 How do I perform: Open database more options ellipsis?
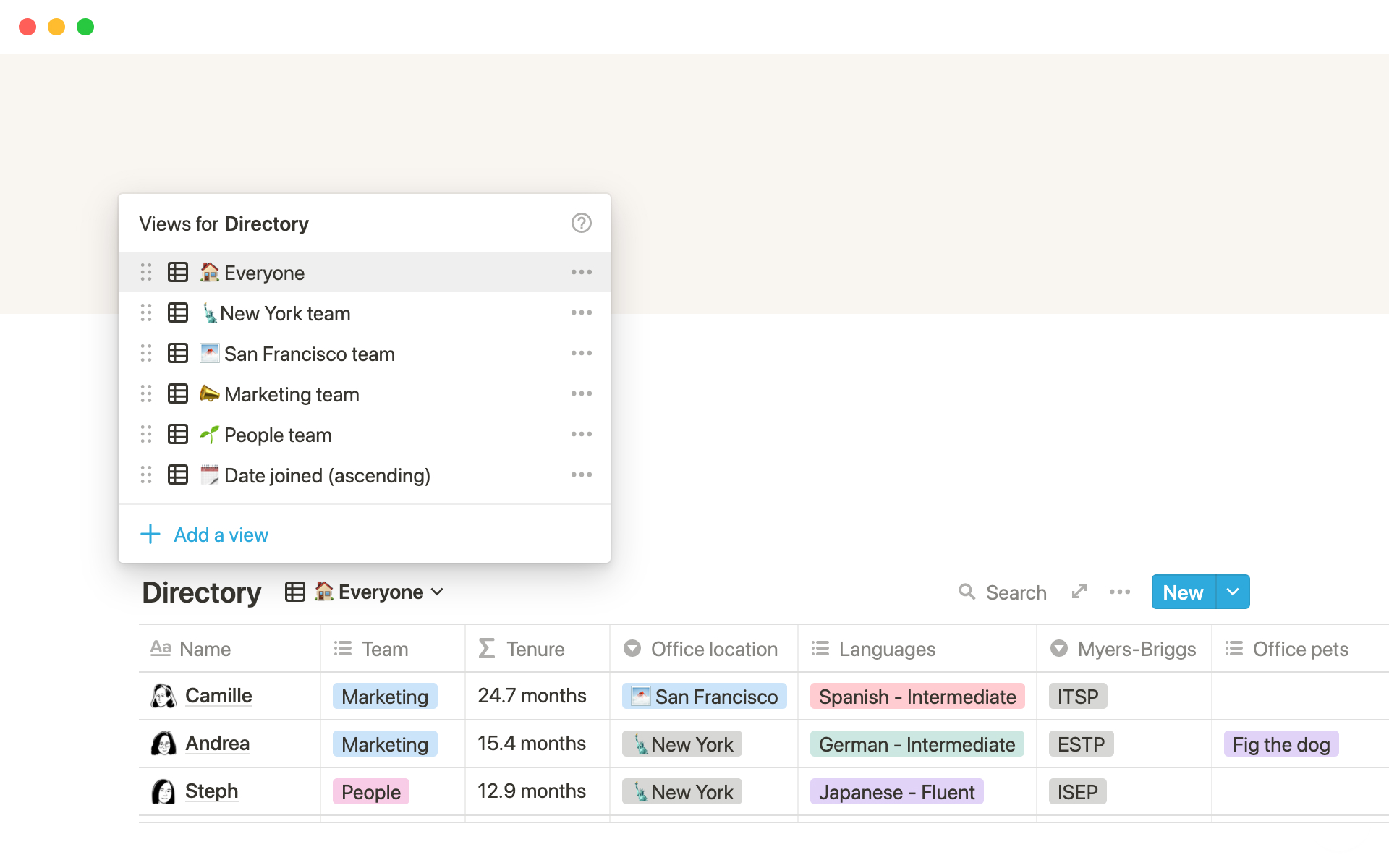click(x=1119, y=592)
